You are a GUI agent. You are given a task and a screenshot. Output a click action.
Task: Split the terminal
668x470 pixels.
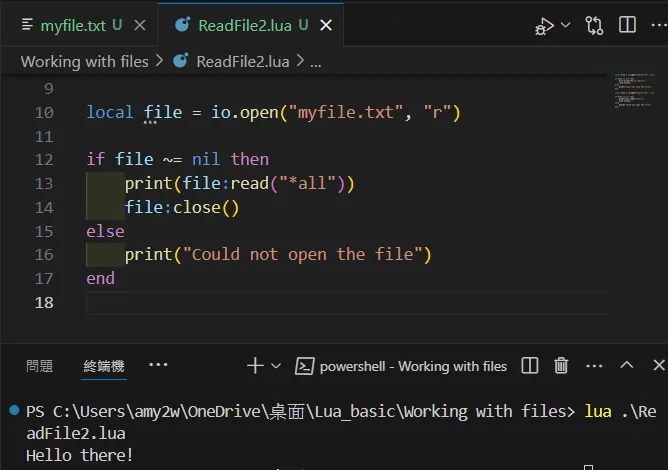[530, 366]
